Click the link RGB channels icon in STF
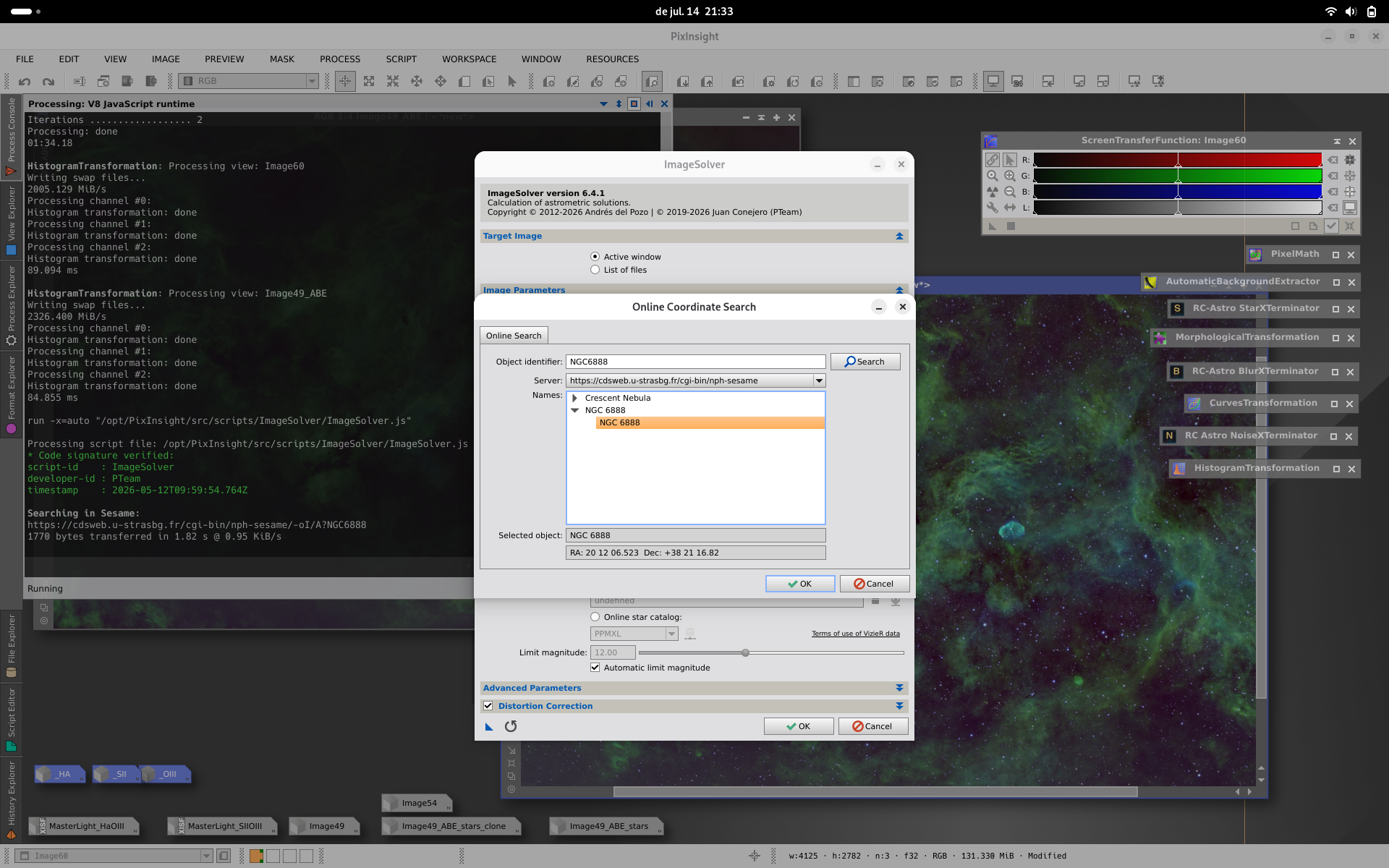Image resolution: width=1389 pixels, height=868 pixels. coord(993,160)
